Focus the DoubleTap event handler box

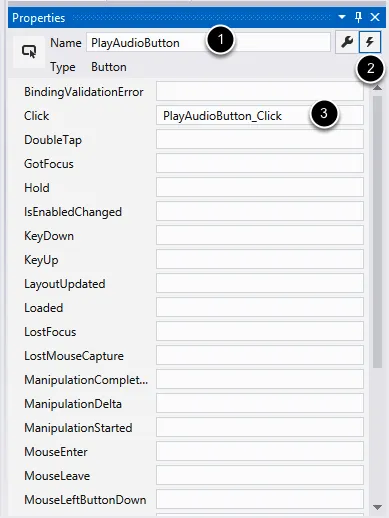(x=260, y=139)
